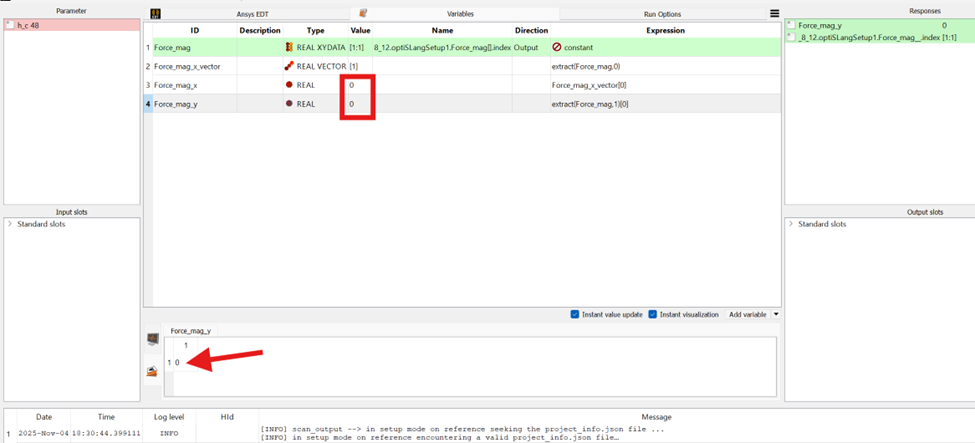Select the Force_mag_y response entry
Image resolution: width=975 pixels, height=443 pixels.
879,26
